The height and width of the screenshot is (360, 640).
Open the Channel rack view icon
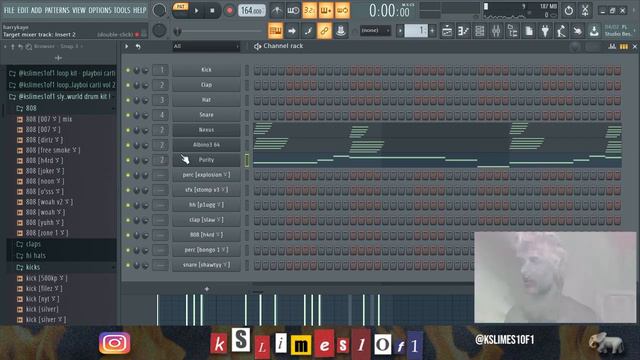pos(480,31)
